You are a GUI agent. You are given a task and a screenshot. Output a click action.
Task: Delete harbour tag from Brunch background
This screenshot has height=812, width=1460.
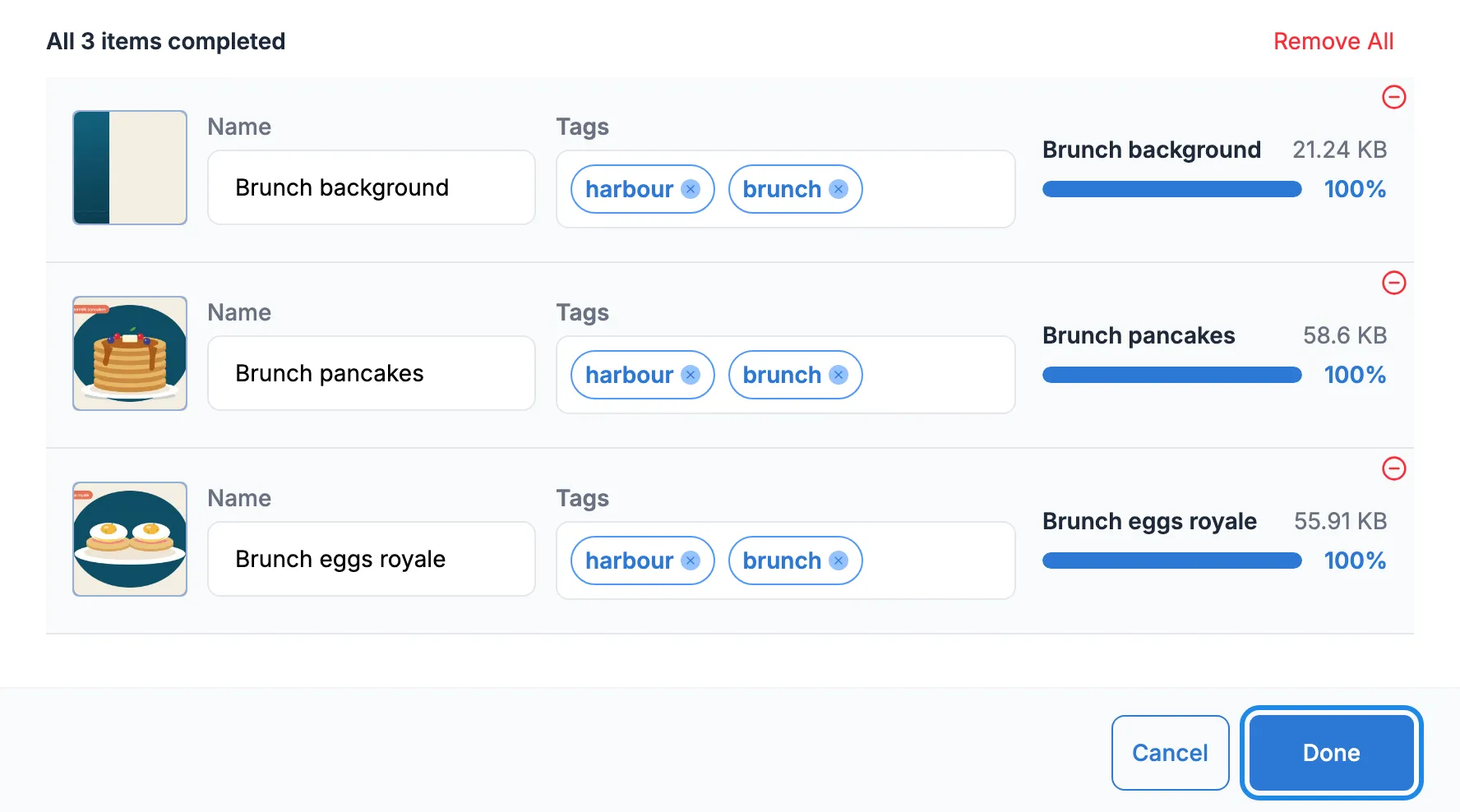point(691,189)
